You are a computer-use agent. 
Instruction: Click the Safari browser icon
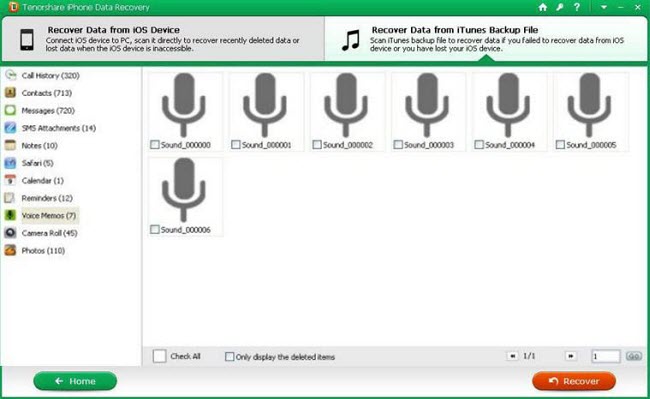coord(10,163)
